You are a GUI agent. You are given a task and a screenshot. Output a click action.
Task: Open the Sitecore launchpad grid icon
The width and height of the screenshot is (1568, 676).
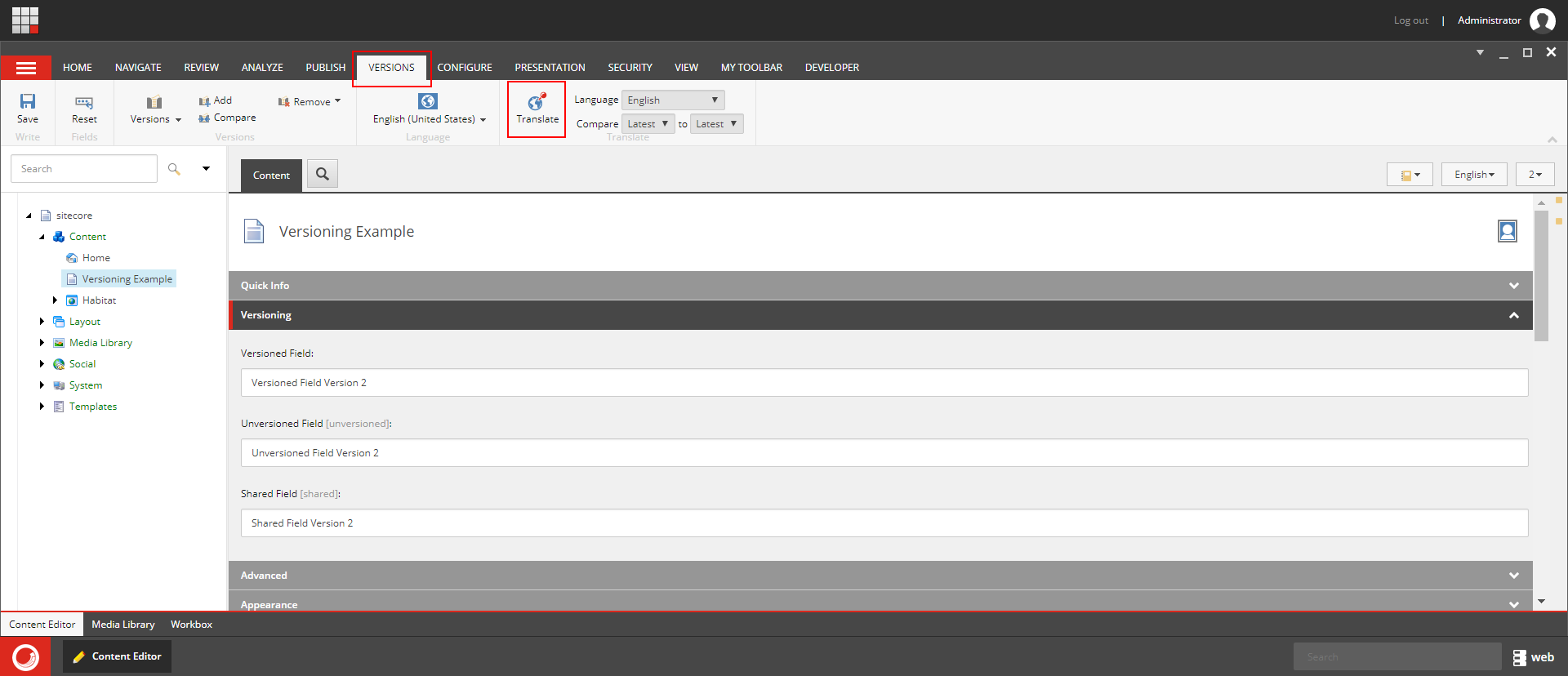tap(25, 20)
